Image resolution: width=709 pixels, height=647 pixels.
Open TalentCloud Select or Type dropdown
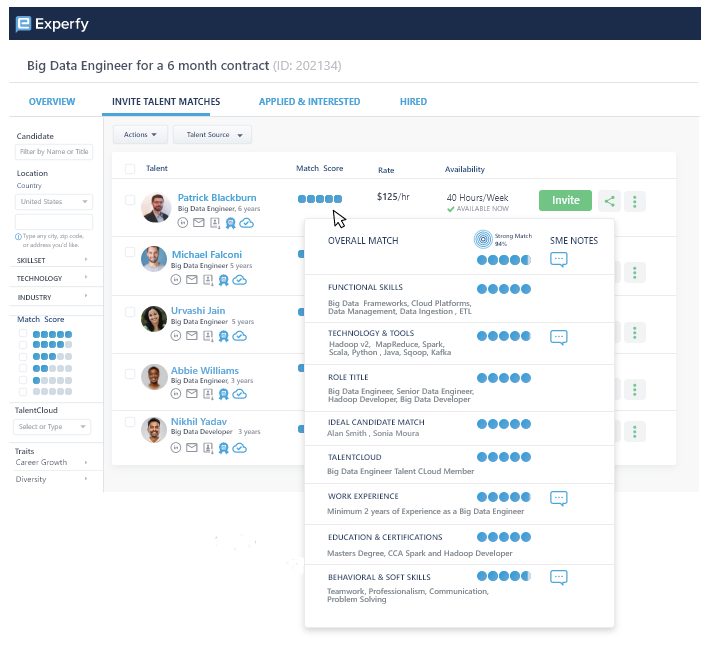[52, 427]
